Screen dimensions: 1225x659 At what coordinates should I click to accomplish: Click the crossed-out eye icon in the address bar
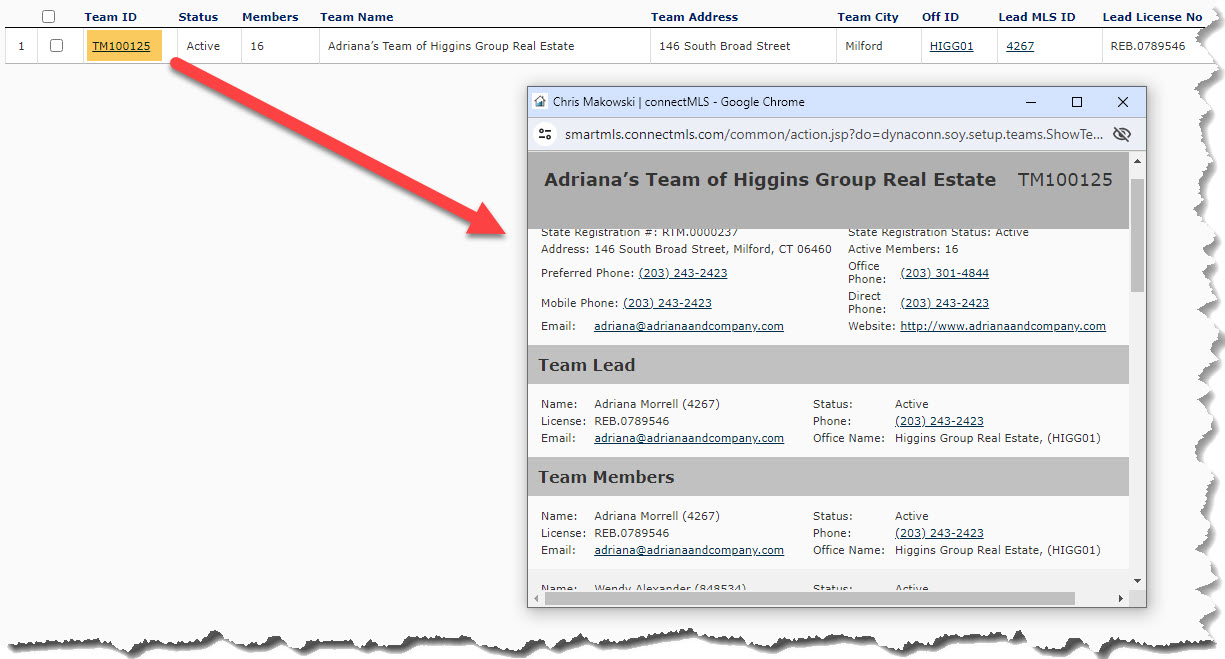click(x=1121, y=134)
